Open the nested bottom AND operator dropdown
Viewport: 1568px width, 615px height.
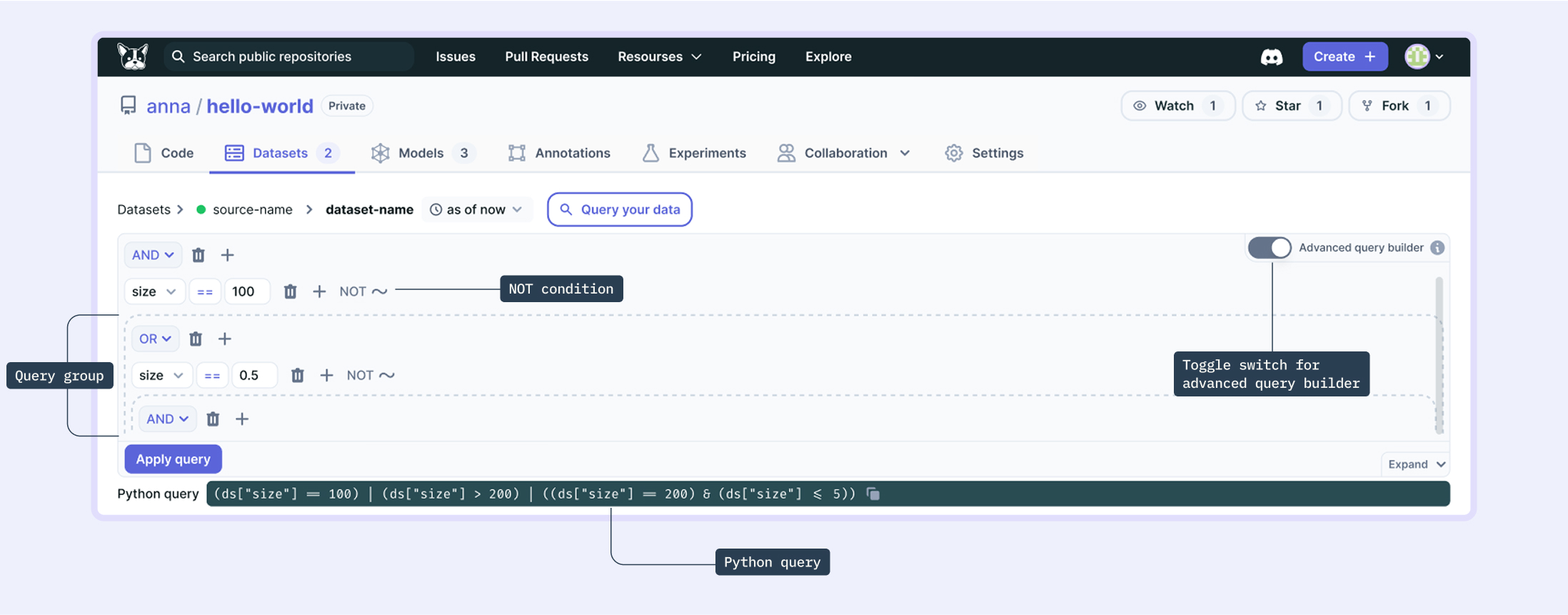tap(167, 419)
